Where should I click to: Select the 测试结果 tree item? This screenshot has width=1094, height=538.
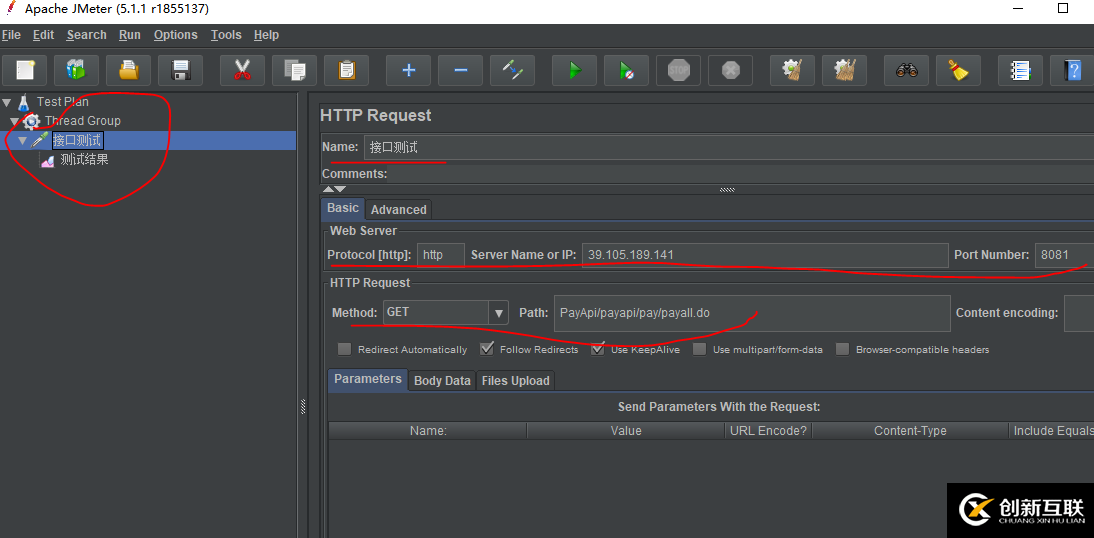84,160
